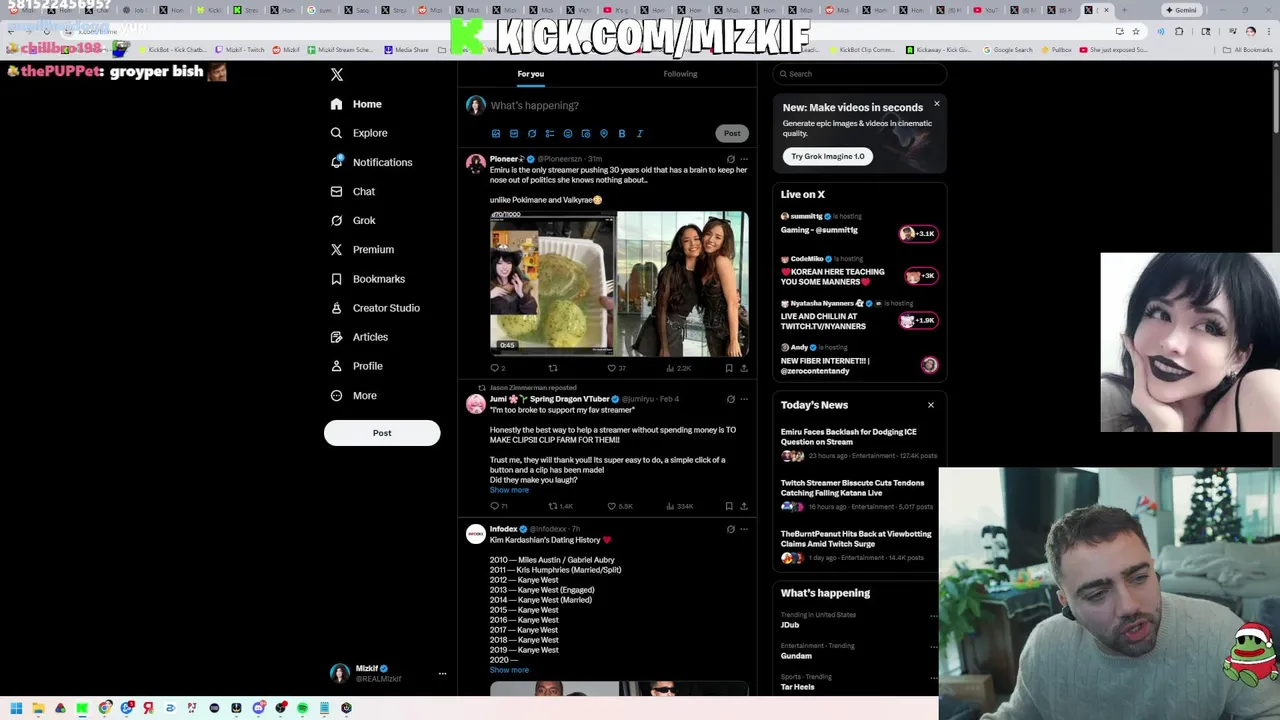
Task: Close the Today's News panel
Action: tap(930, 405)
